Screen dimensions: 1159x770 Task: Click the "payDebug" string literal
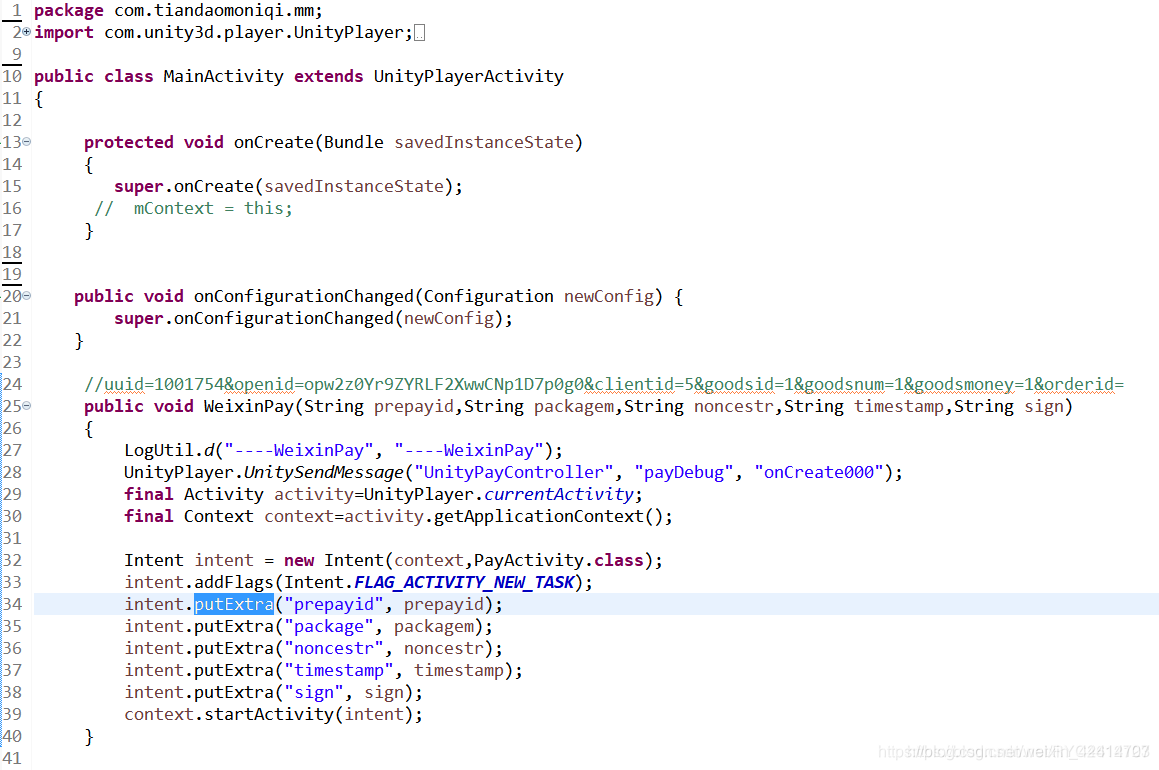(684, 472)
